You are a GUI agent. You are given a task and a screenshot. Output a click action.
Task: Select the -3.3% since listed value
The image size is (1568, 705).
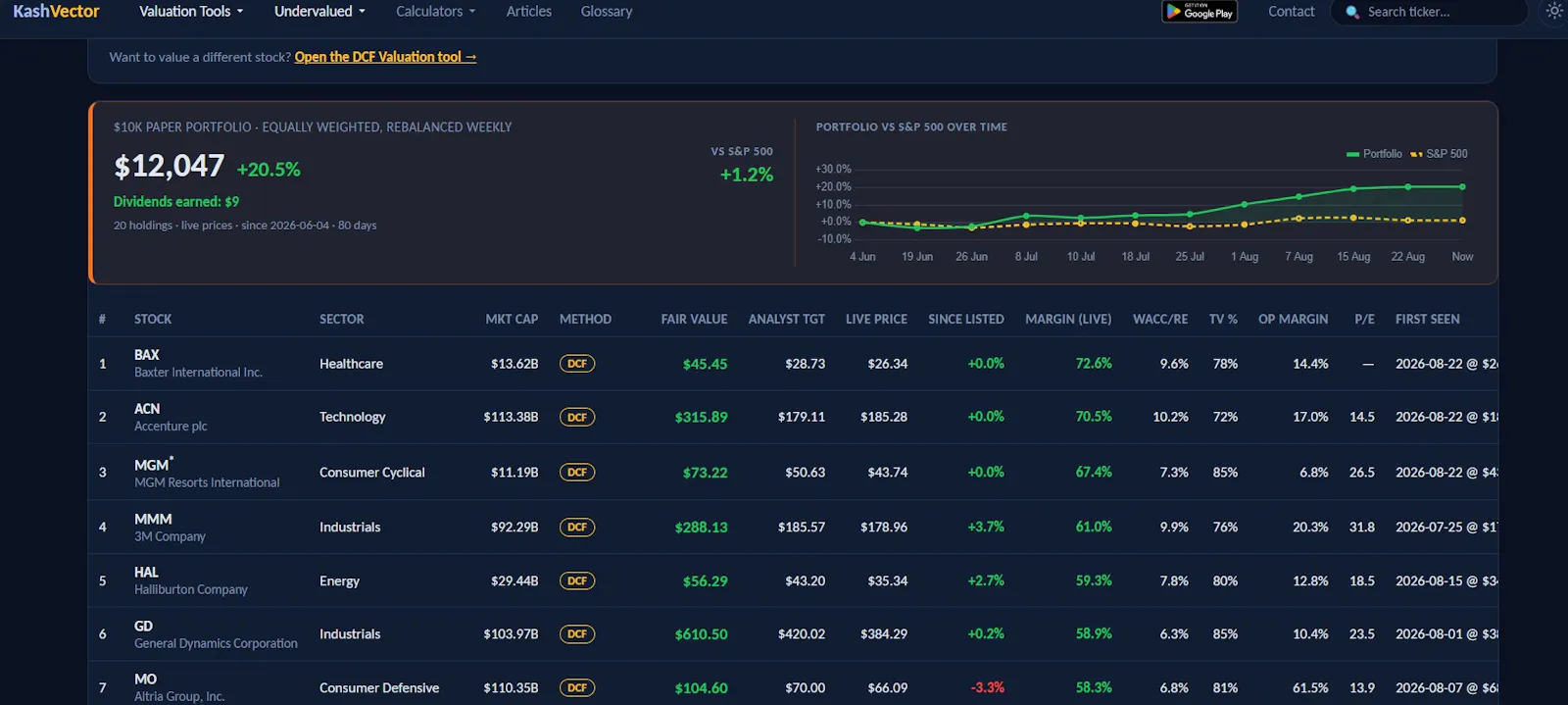click(987, 688)
